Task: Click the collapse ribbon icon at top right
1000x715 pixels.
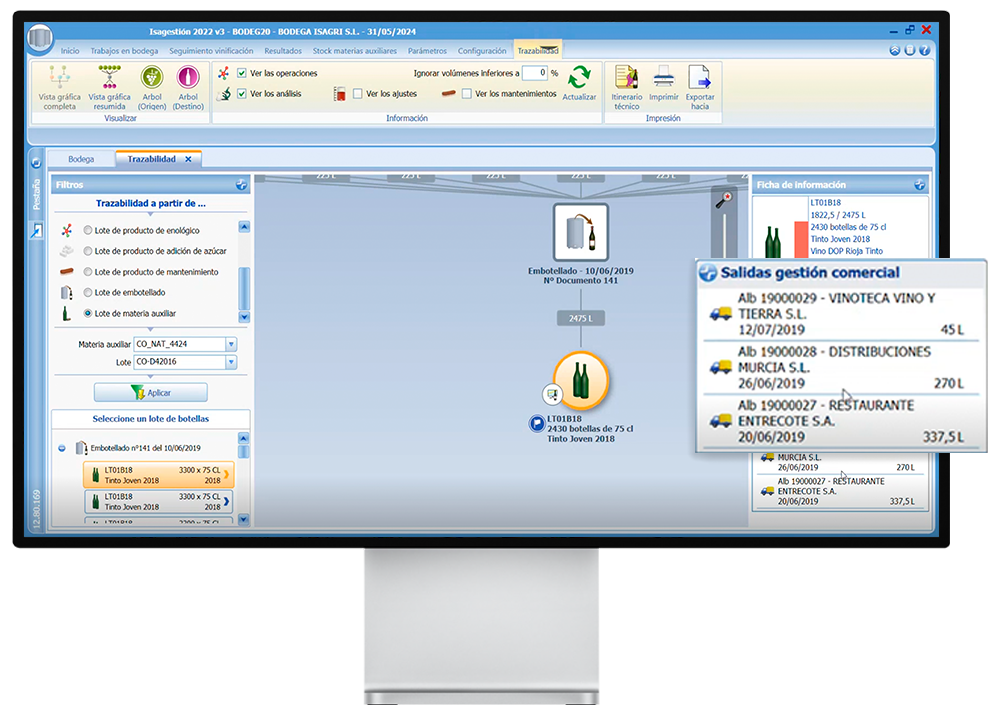Action: pos(895,50)
